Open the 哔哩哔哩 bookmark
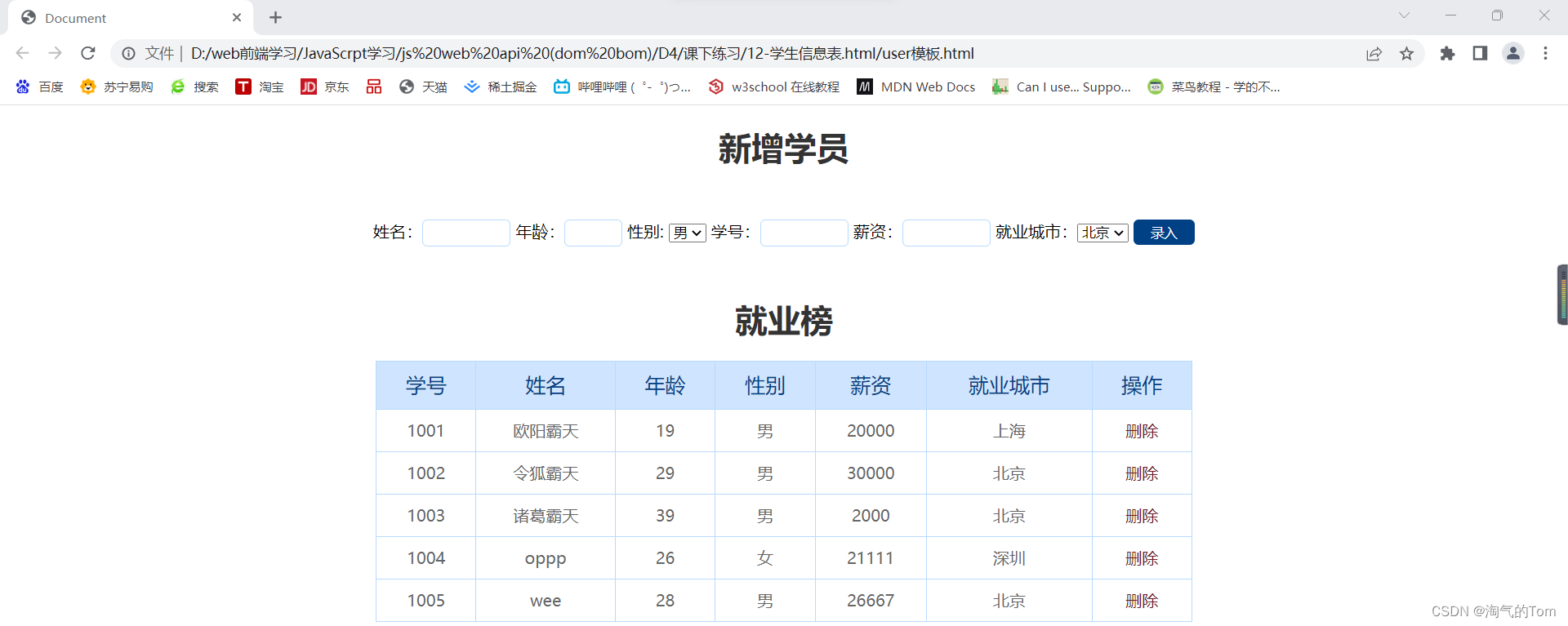Screen dimensions: 1568x626 pyautogui.click(x=622, y=87)
